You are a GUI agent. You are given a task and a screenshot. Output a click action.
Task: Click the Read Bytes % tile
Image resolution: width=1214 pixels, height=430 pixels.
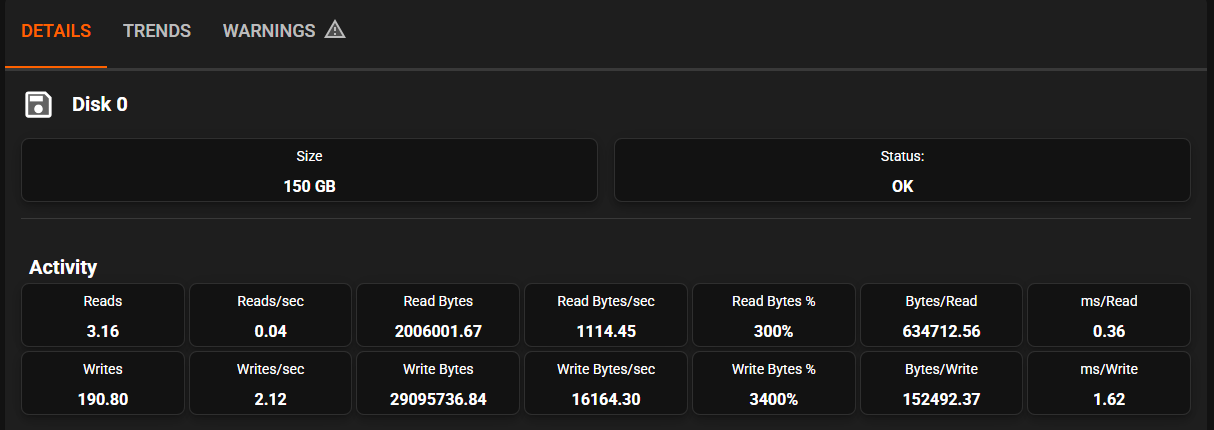(774, 315)
